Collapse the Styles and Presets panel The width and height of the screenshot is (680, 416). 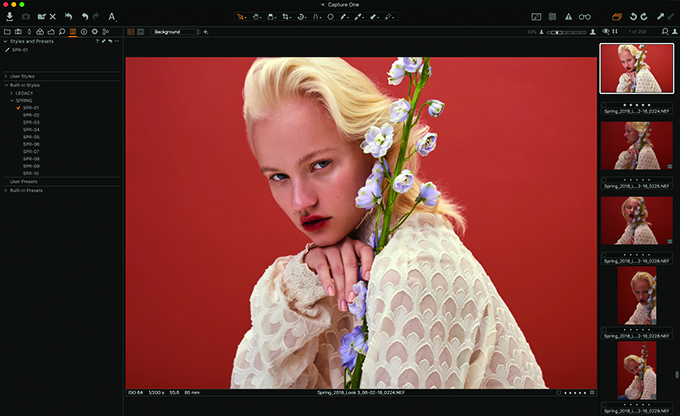5,41
